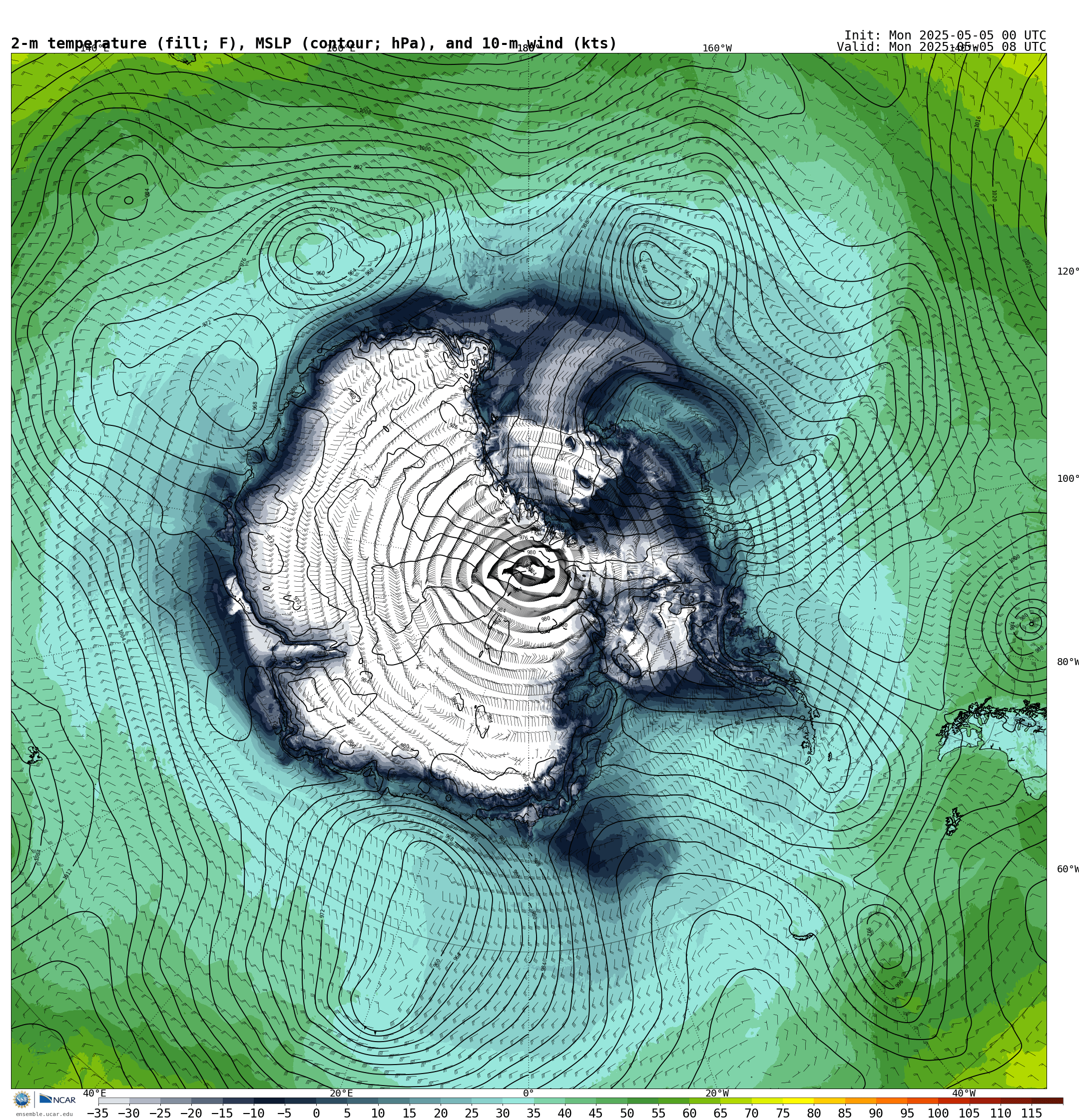The height and width of the screenshot is (1120, 1079).
Task: Click the 95 tick label on color bar
Action: [x=908, y=1114]
